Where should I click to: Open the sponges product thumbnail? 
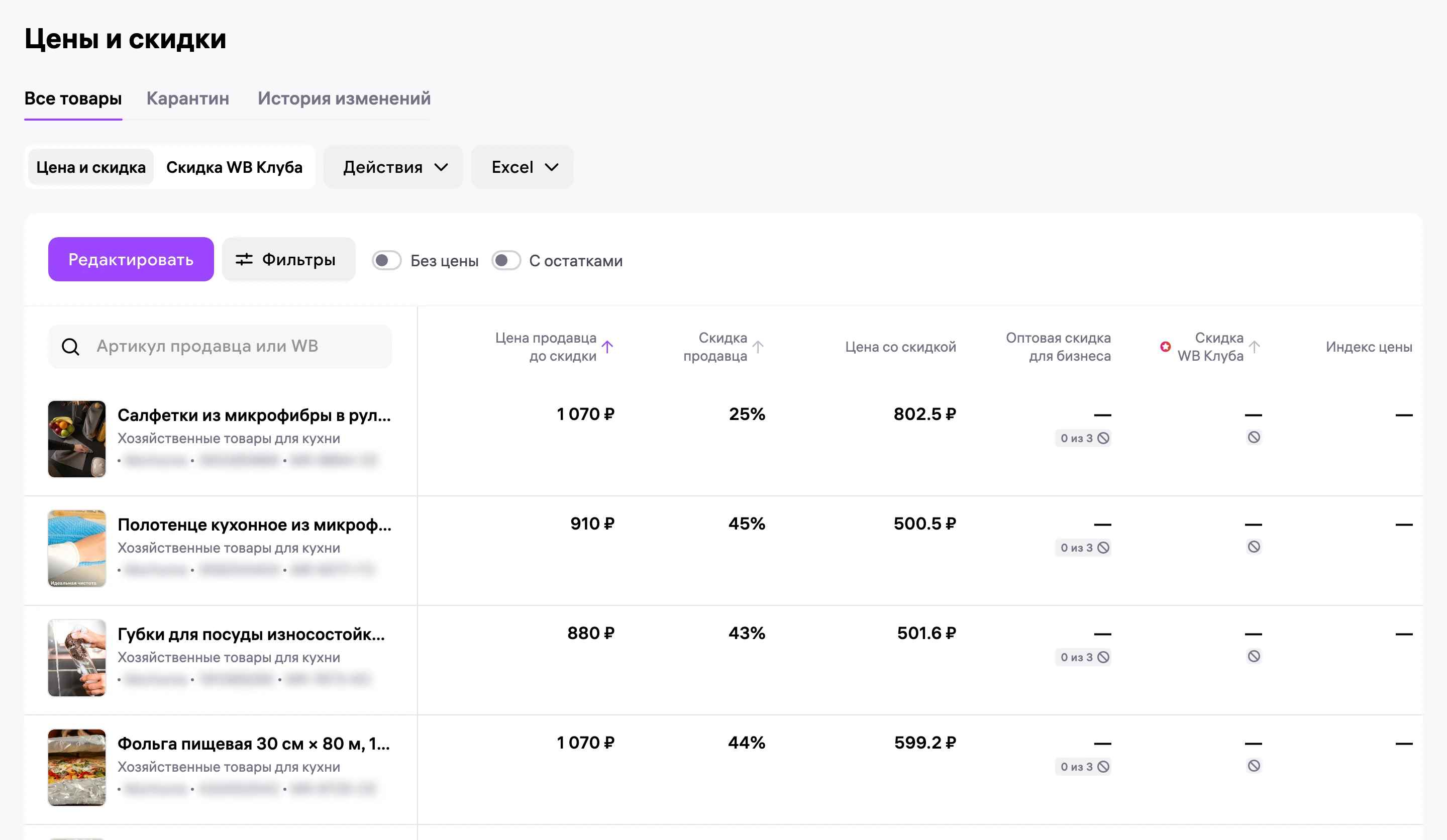77,658
